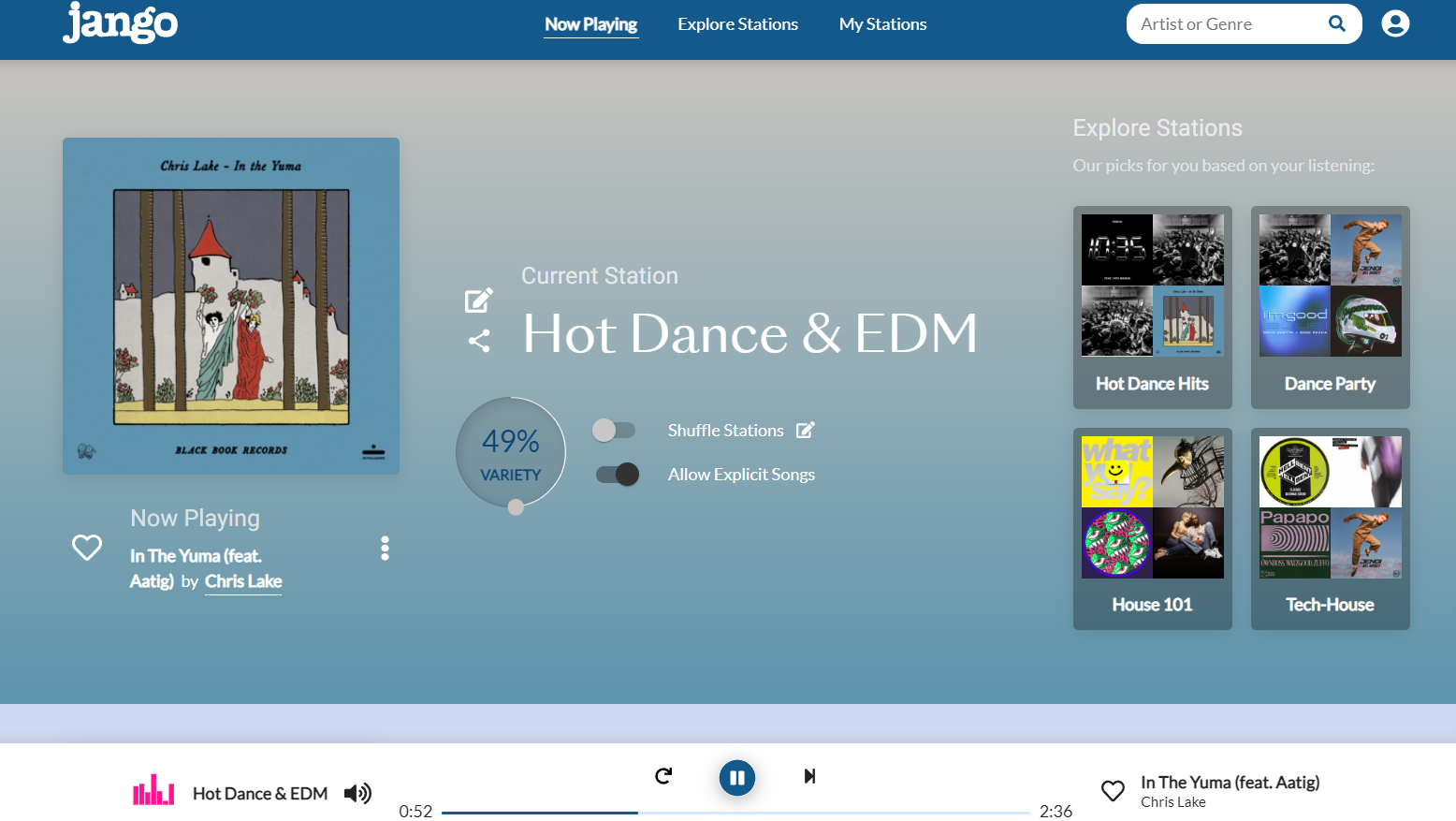Click edit icon next to Shuffle Stations

point(806,430)
